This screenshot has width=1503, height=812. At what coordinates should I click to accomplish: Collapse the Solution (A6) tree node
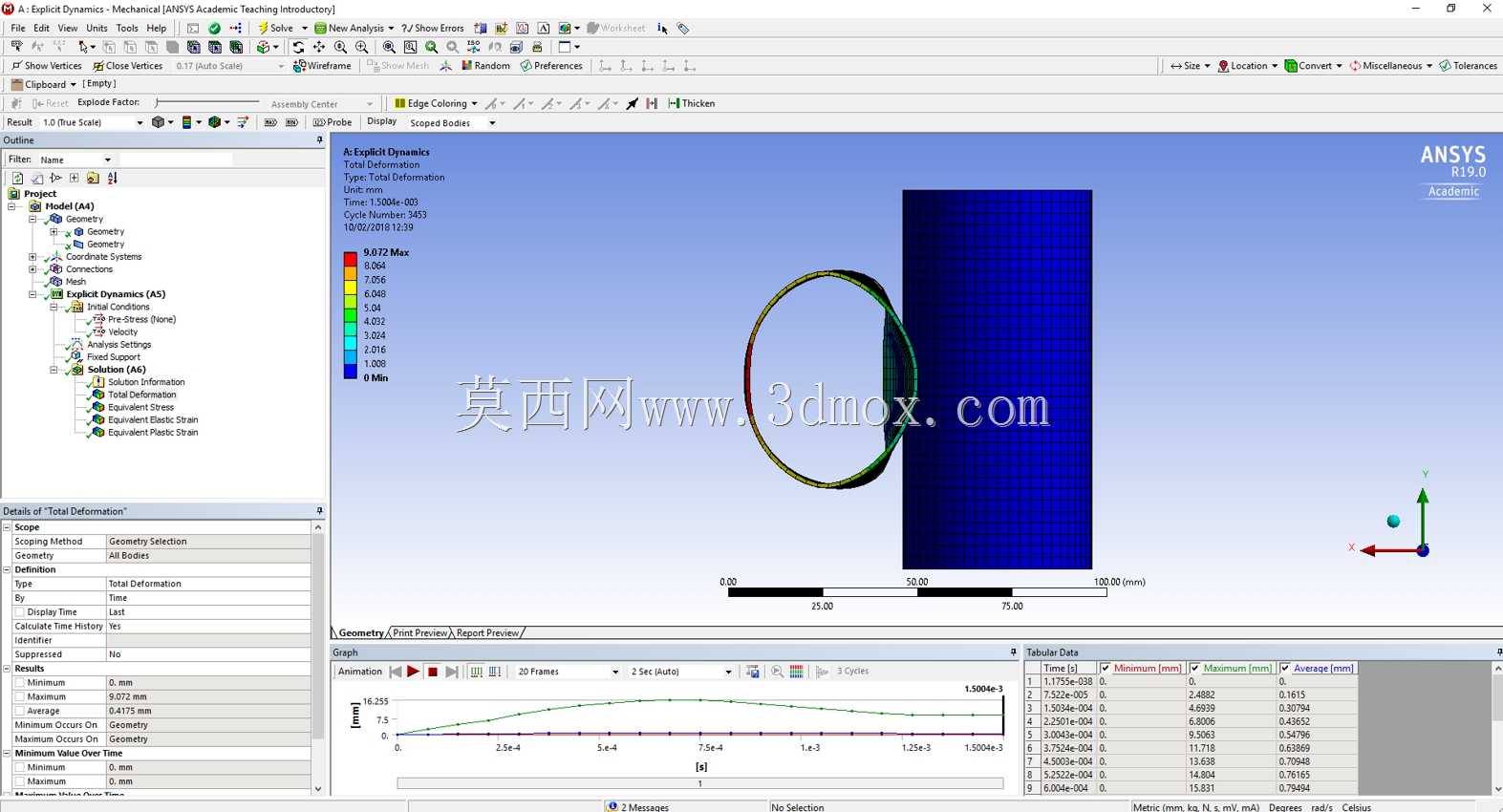[x=54, y=370]
